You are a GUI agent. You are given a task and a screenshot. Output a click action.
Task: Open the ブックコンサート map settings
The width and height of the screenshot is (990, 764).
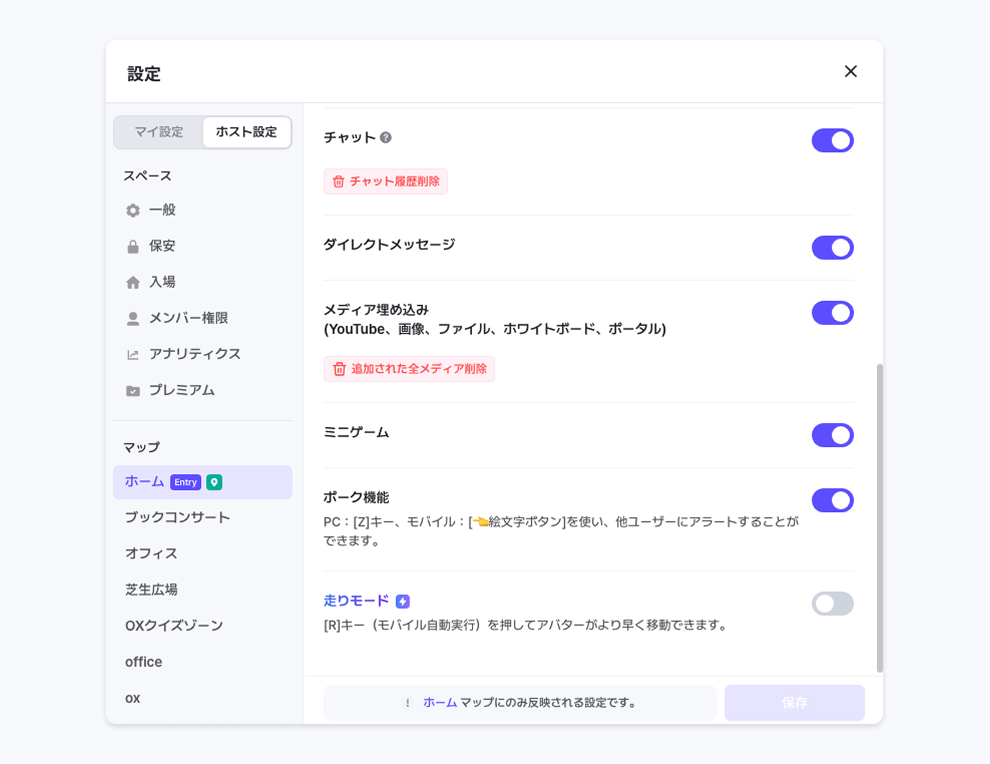tap(178, 518)
